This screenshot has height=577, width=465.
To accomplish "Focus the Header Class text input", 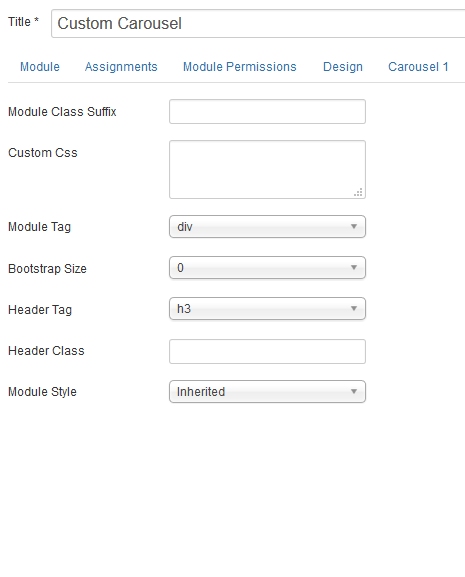I will 267,351.
